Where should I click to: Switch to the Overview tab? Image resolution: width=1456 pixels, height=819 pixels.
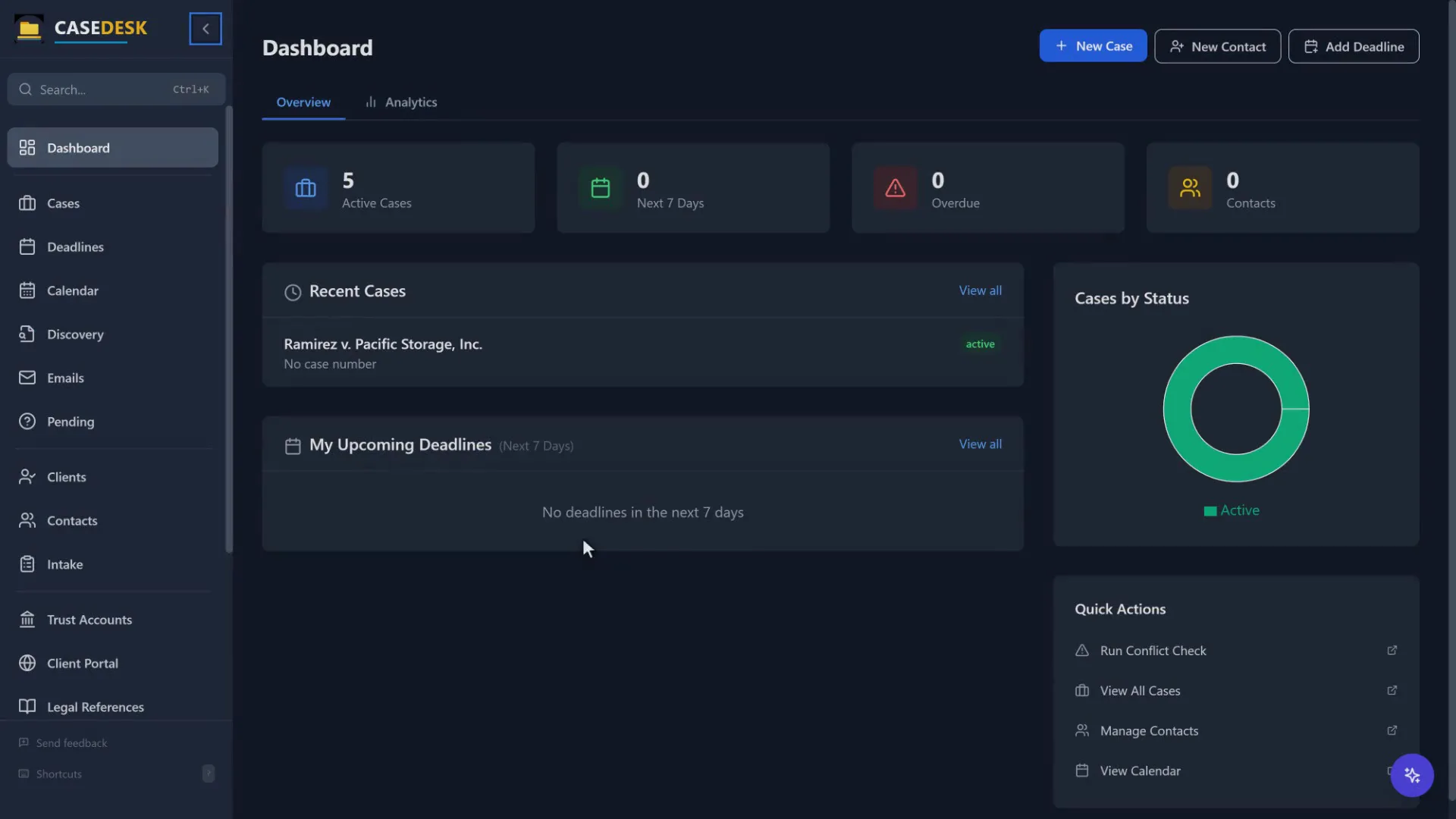click(303, 102)
